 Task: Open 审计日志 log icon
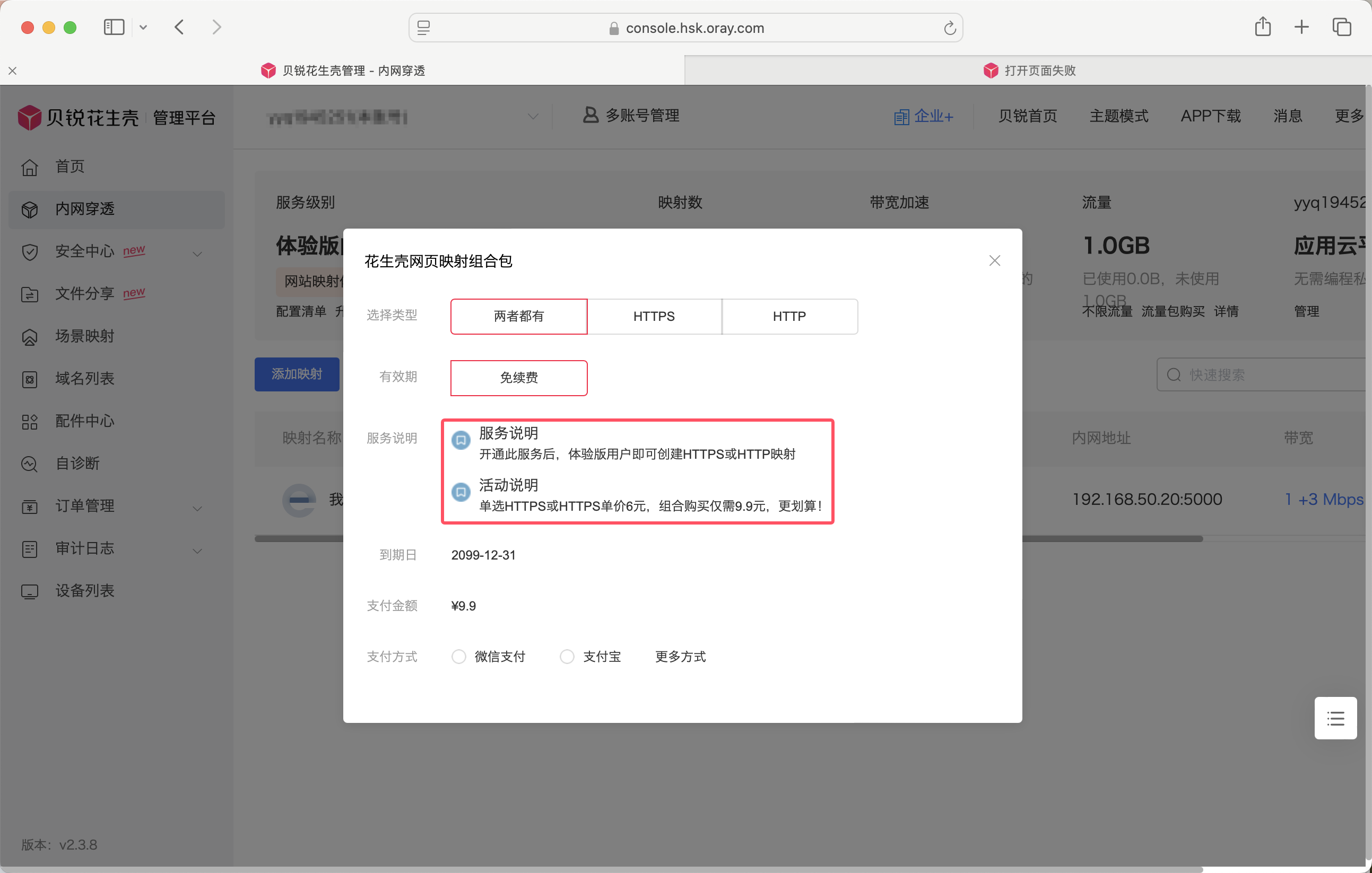pyautogui.click(x=30, y=549)
